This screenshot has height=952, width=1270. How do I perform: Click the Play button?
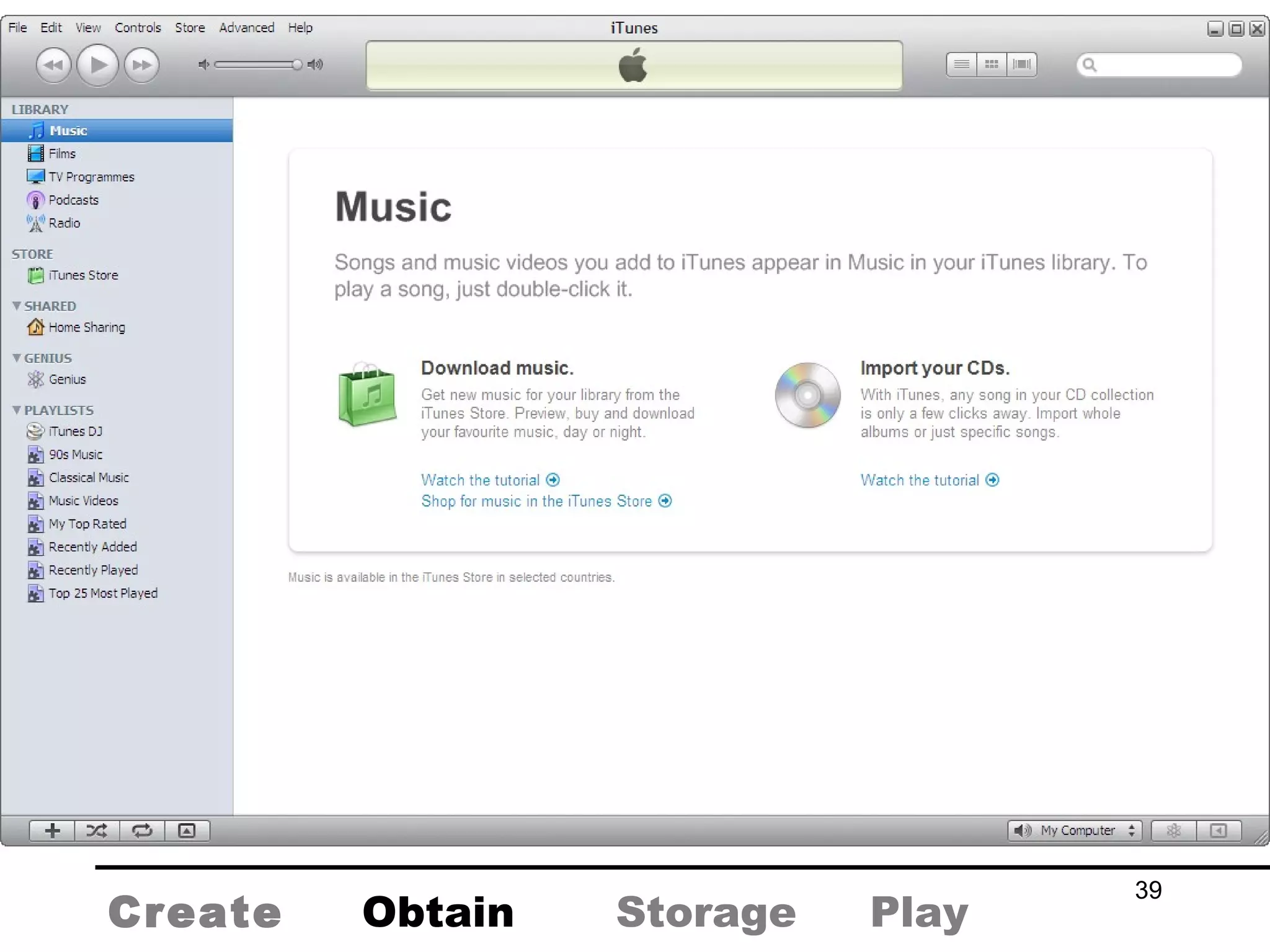point(97,64)
